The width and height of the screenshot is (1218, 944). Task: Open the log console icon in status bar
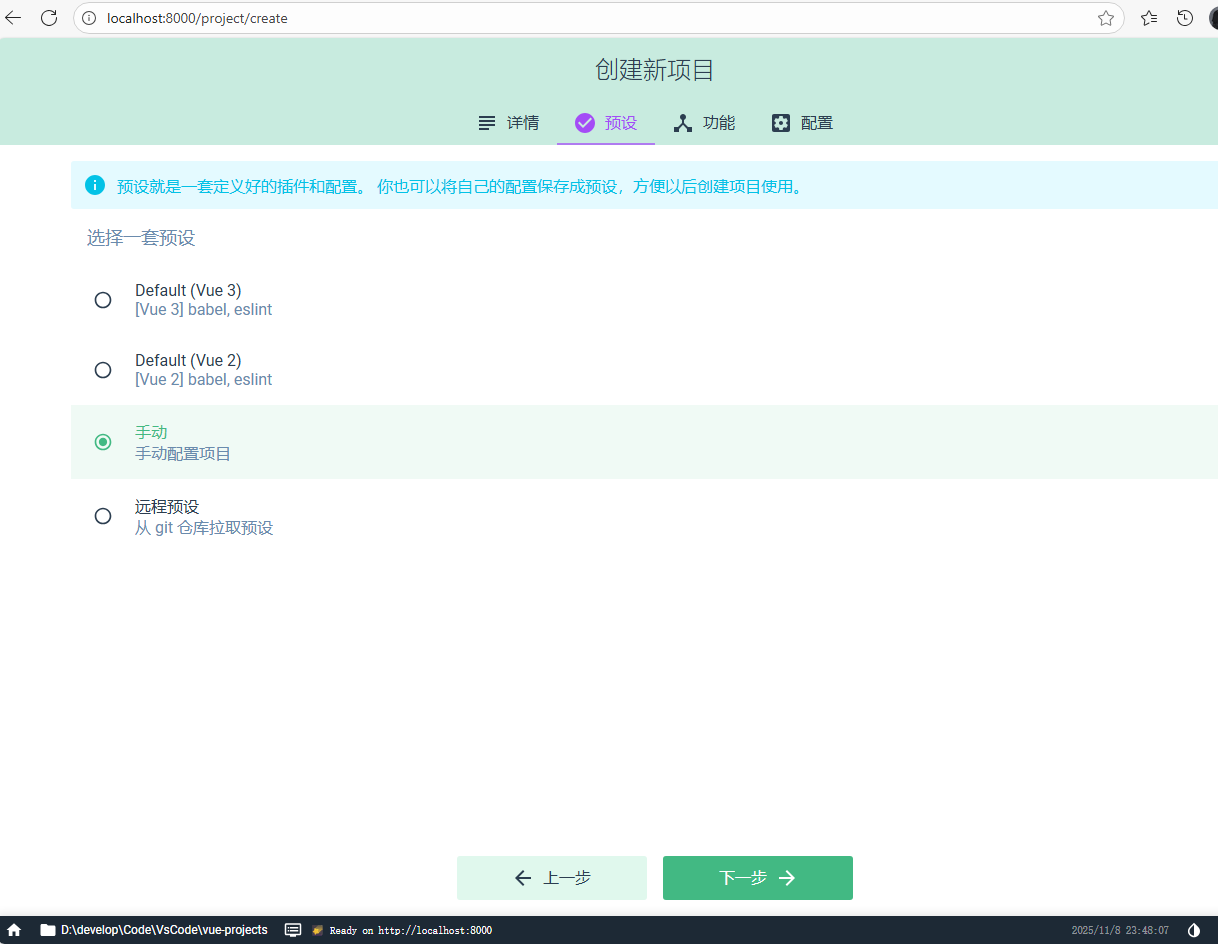tap(293, 930)
